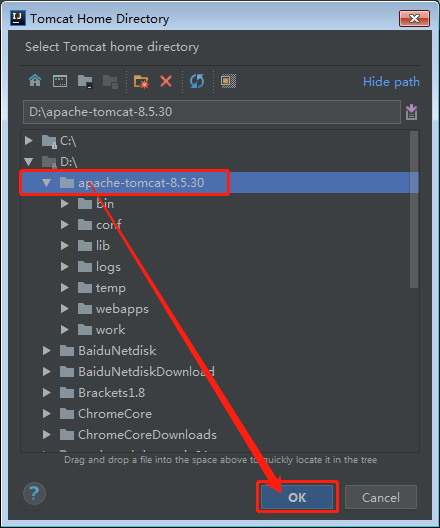Confirm selection with the OK button
Image resolution: width=440 pixels, height=528 pixels.
297,497
